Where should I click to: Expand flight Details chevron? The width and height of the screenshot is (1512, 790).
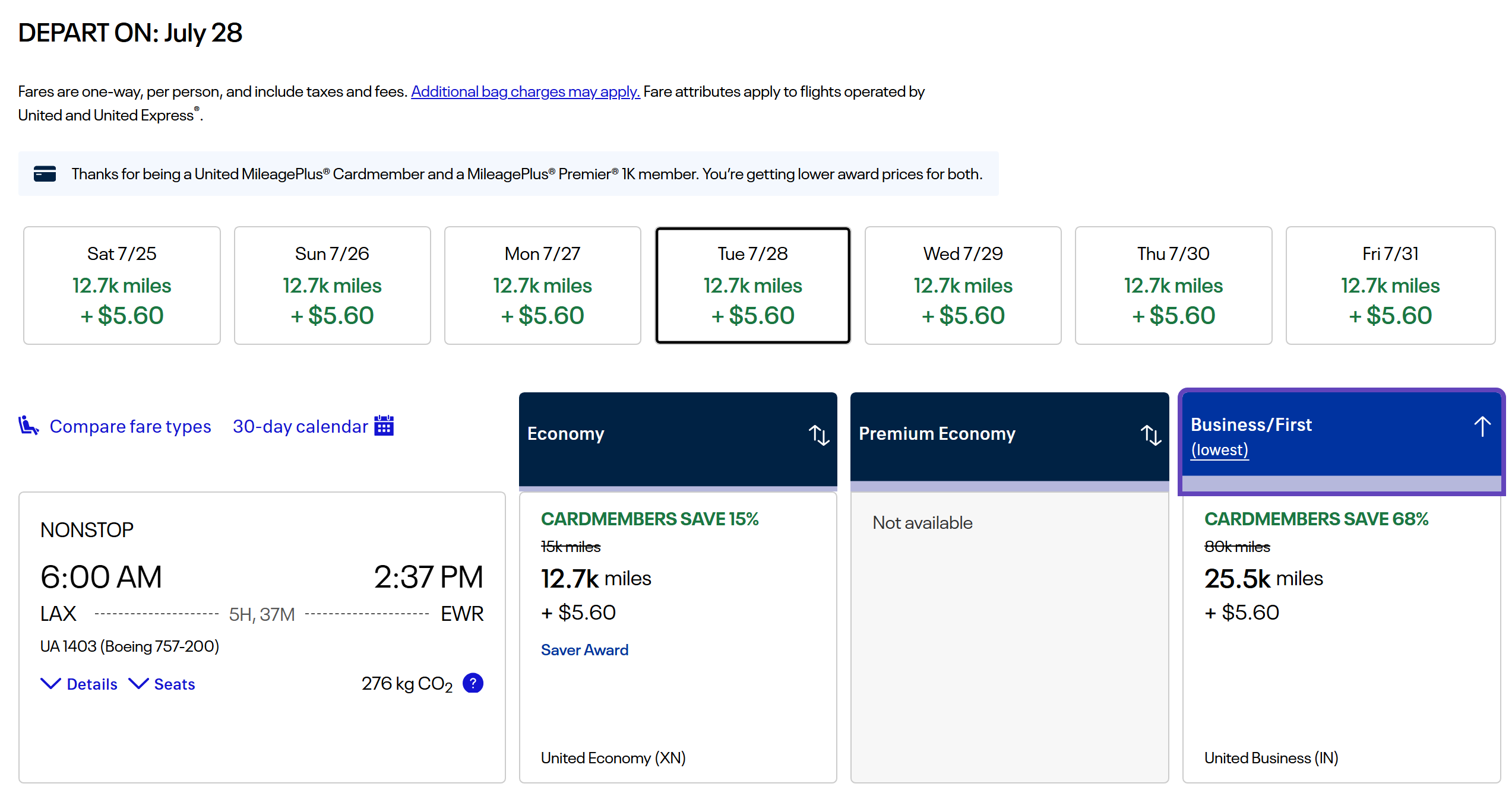tap(51, 684)
